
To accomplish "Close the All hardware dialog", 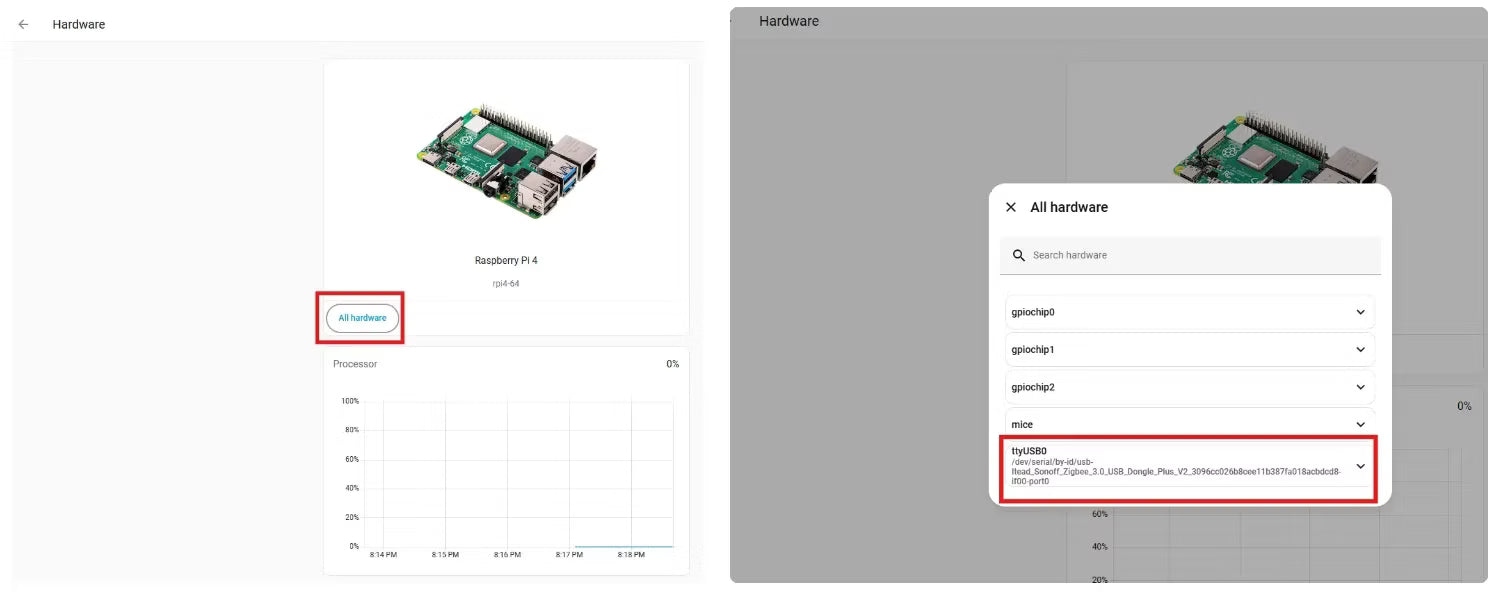I will 1010,207.
